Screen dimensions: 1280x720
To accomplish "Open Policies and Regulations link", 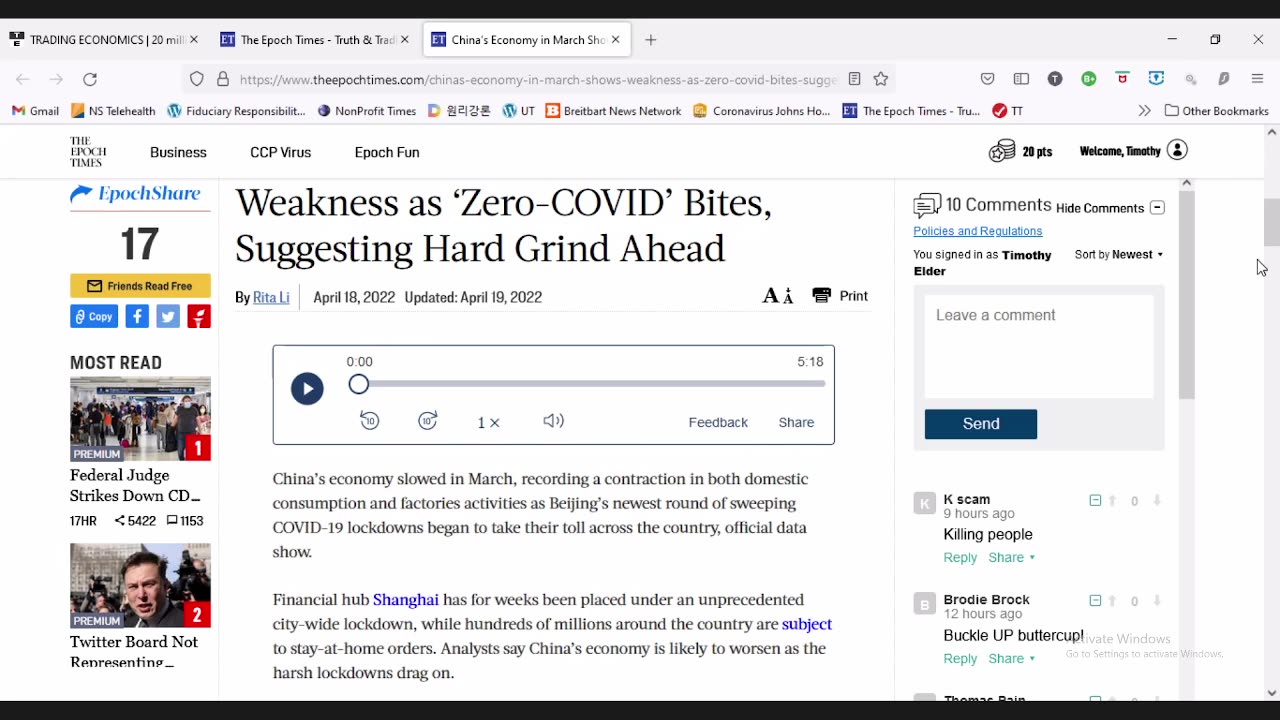I will point(978,231).
